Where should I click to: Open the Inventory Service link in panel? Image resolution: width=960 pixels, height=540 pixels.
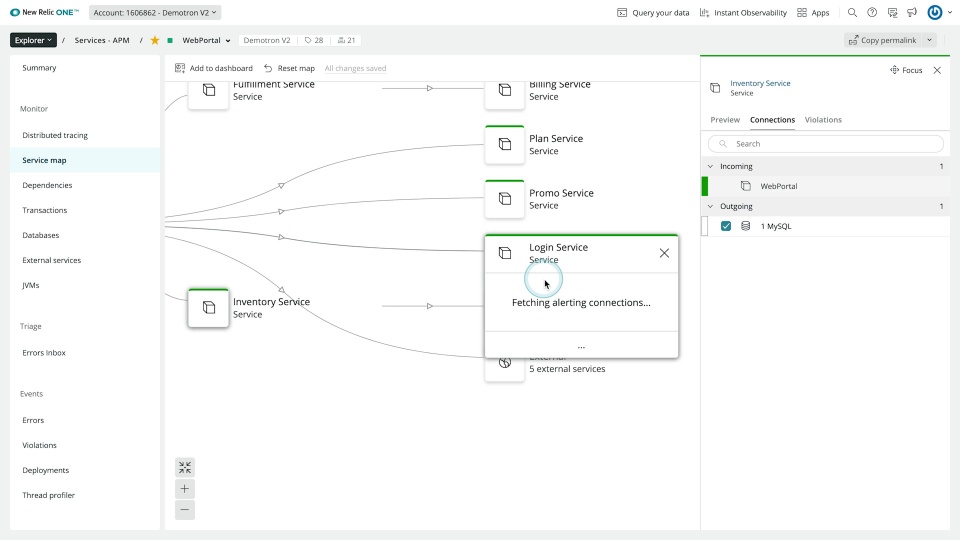760,83
